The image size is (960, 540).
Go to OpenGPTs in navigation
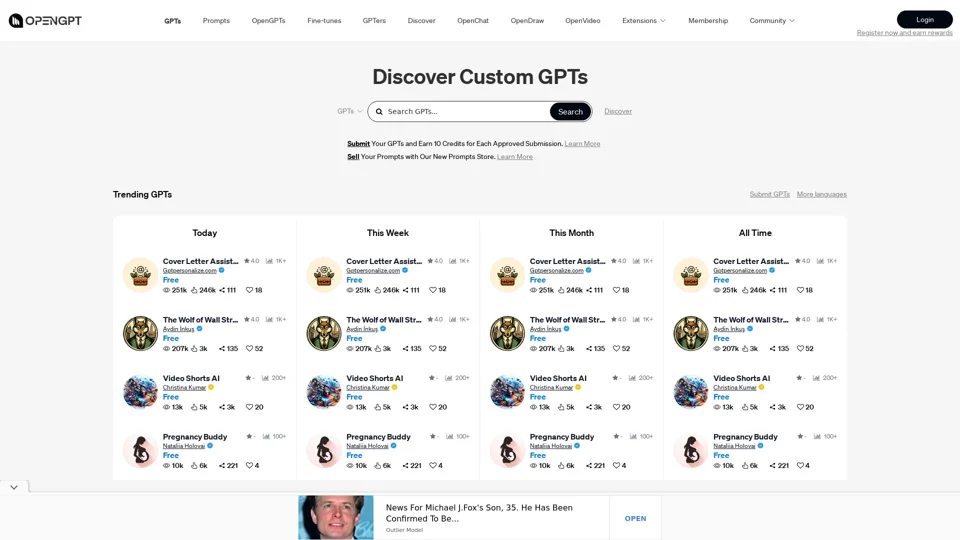pos(268,21)
